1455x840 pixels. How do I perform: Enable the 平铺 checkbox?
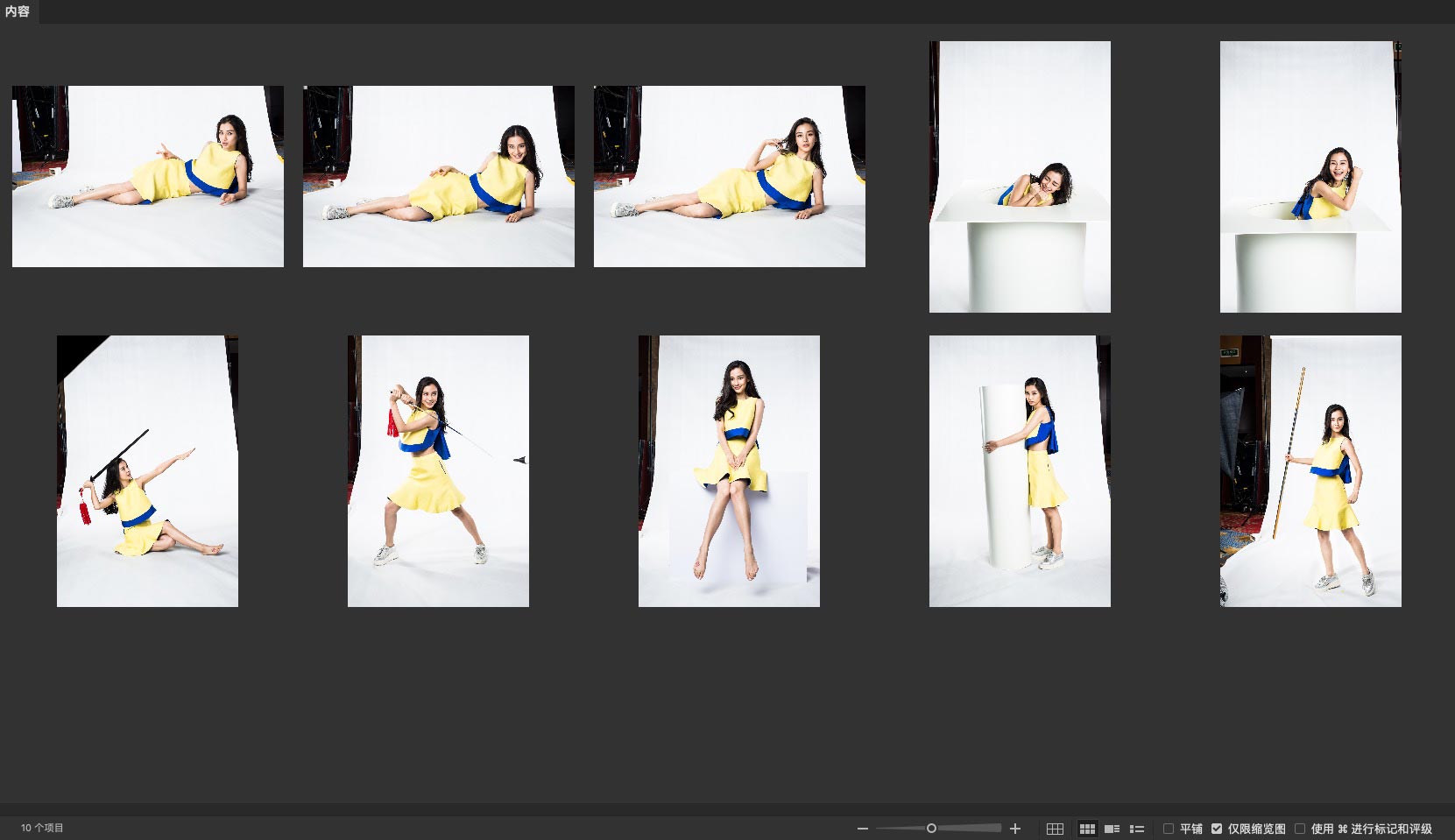click(1169, 829)
